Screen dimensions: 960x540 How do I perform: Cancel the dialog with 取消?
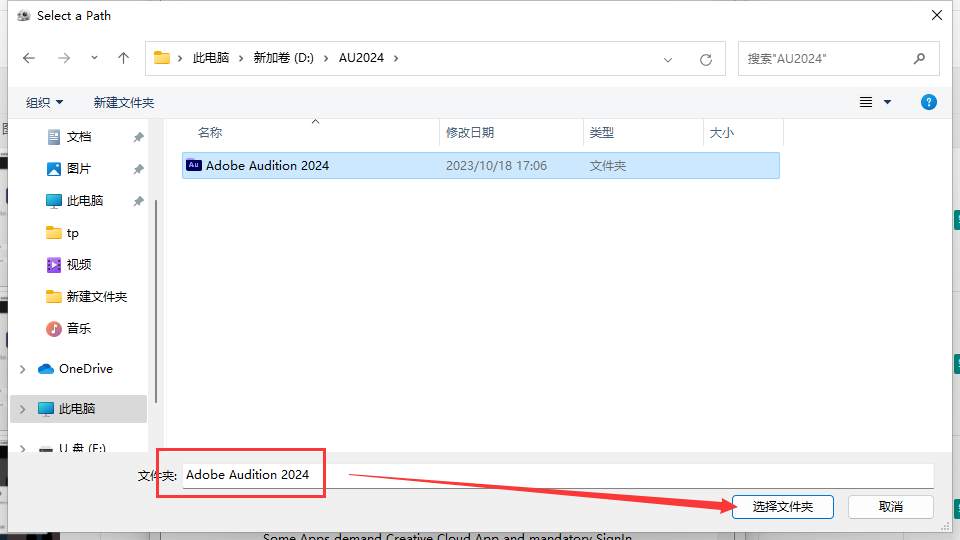pyautogui.click(x=891, y=507)
